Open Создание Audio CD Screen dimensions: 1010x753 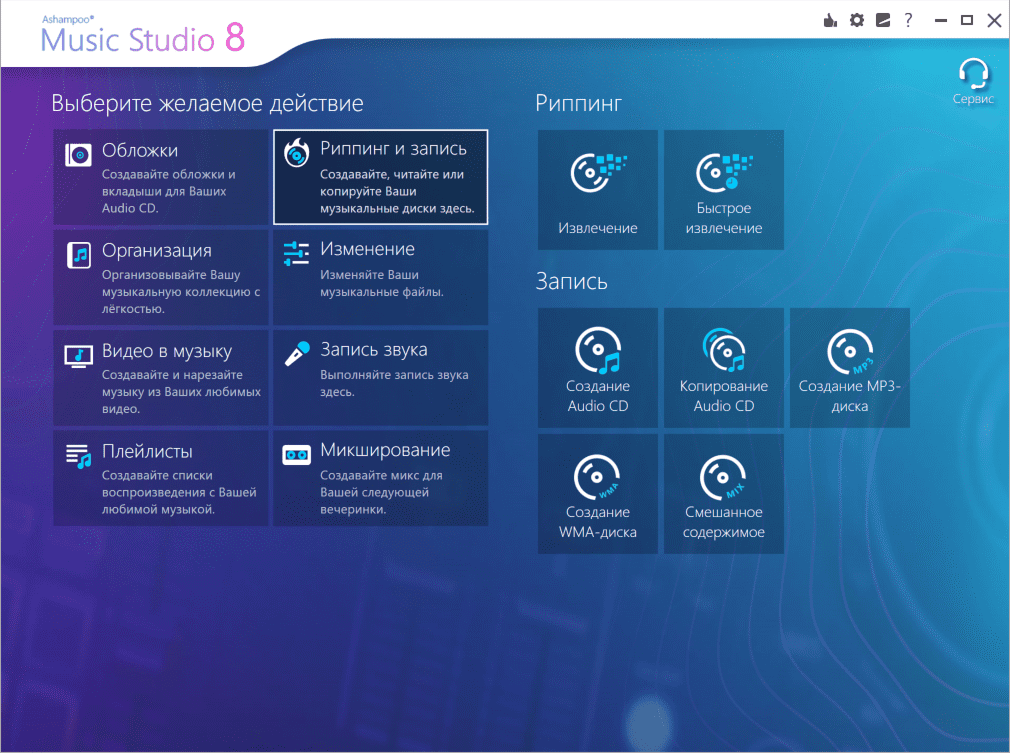click(598, 368)
